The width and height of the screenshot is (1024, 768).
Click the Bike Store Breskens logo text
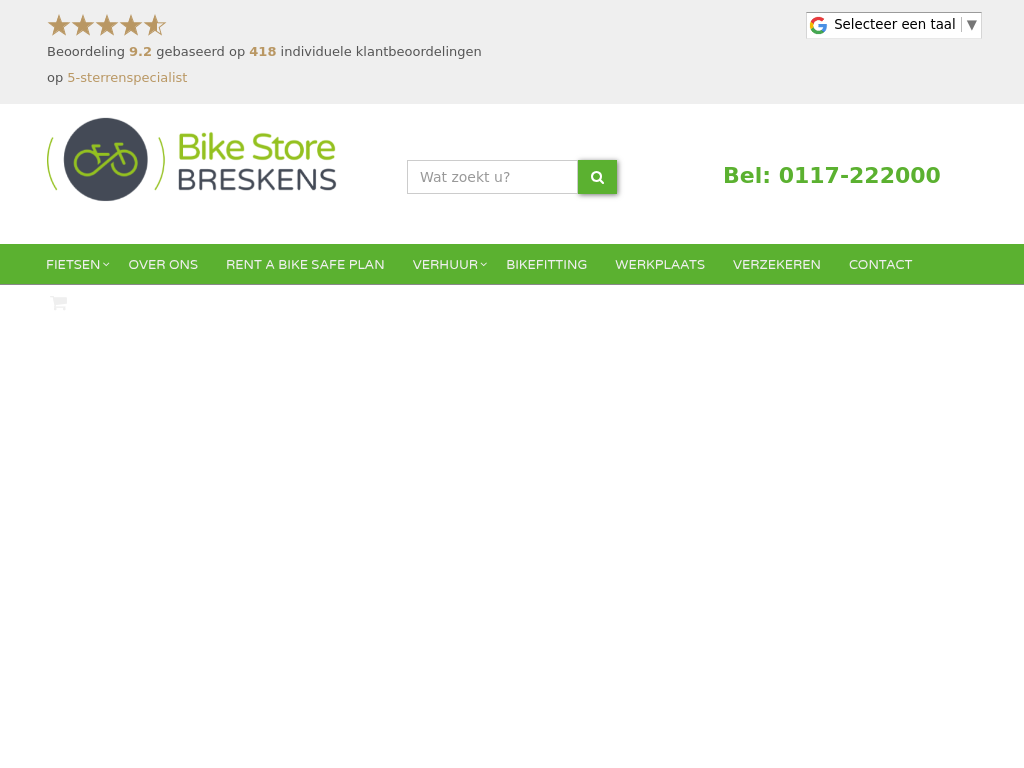point(257,161)
